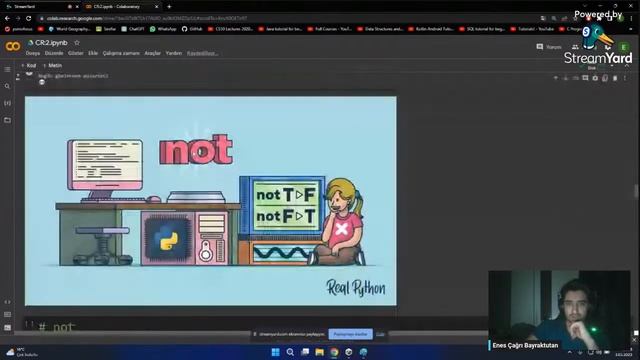
Task: Open the variables {x} sidebar panel
Action: pos(7,103)
